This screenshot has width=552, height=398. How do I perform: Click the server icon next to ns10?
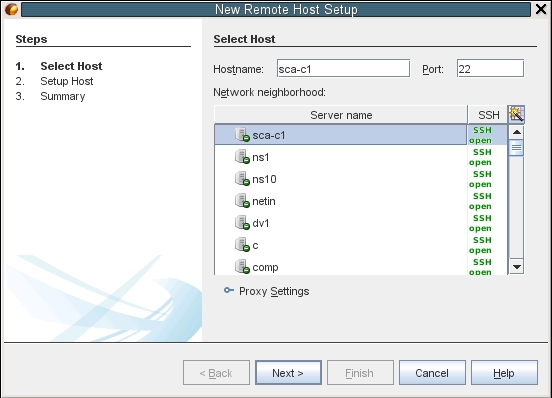pyautogui.click(x=242, y=179)
